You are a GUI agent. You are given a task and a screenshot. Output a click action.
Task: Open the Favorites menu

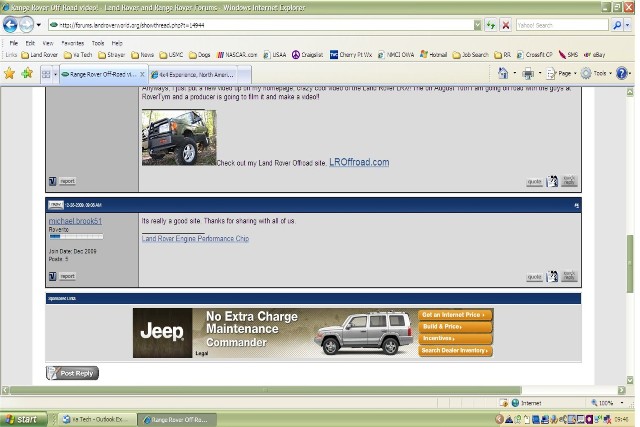[73, 43]
